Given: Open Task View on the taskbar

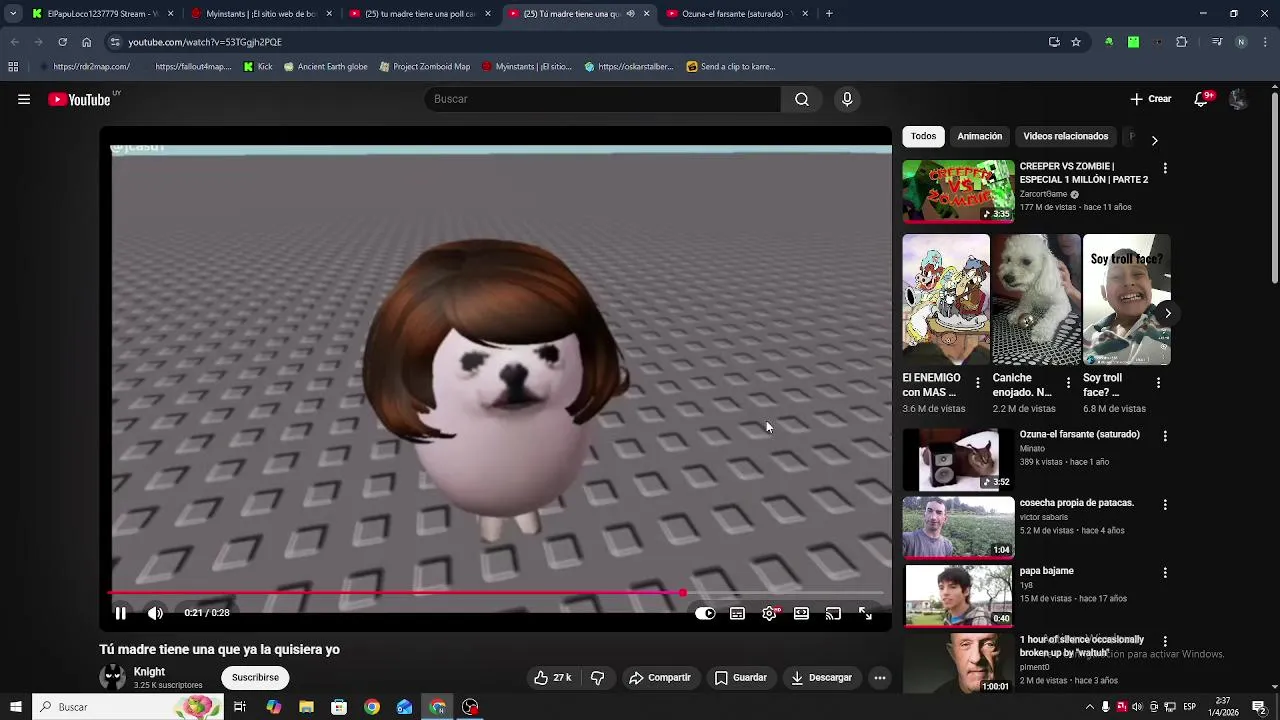Looking at the screenshot, I should [240, 707].
